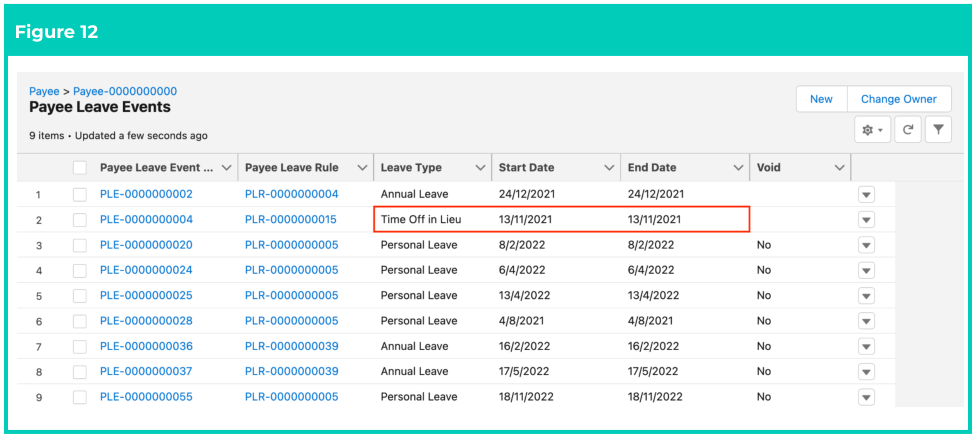
Task: Select the checkbox for PLE-0000000024
Action: click(80, 270)
